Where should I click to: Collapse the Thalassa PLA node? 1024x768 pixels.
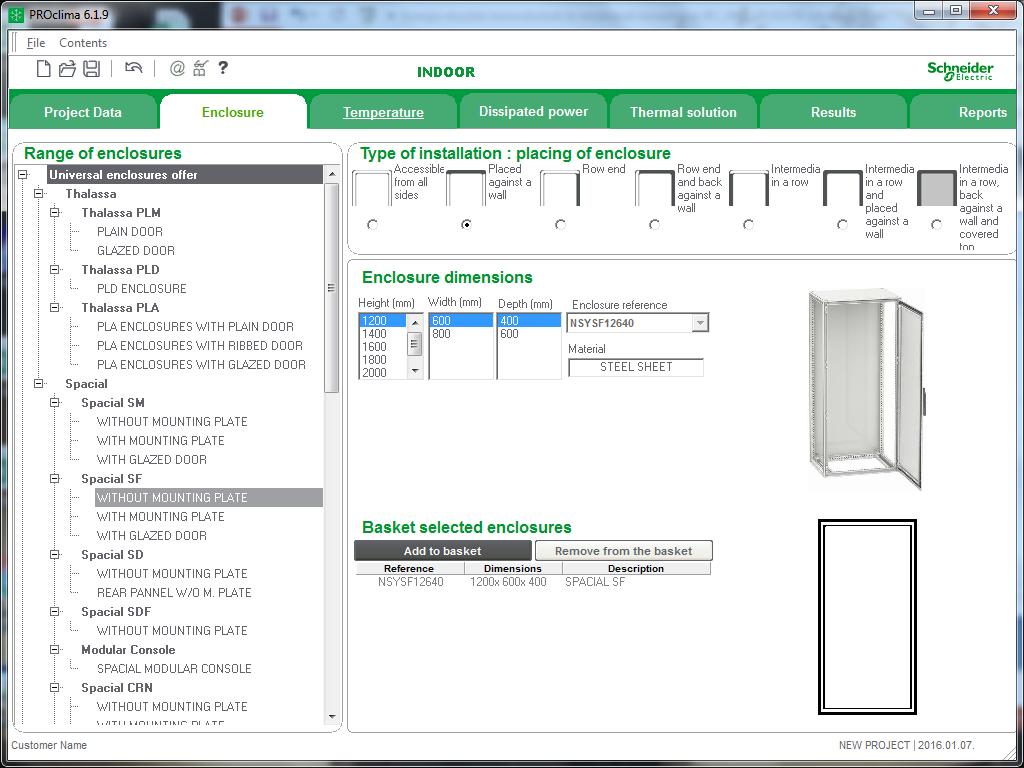(x=55, y=307)
